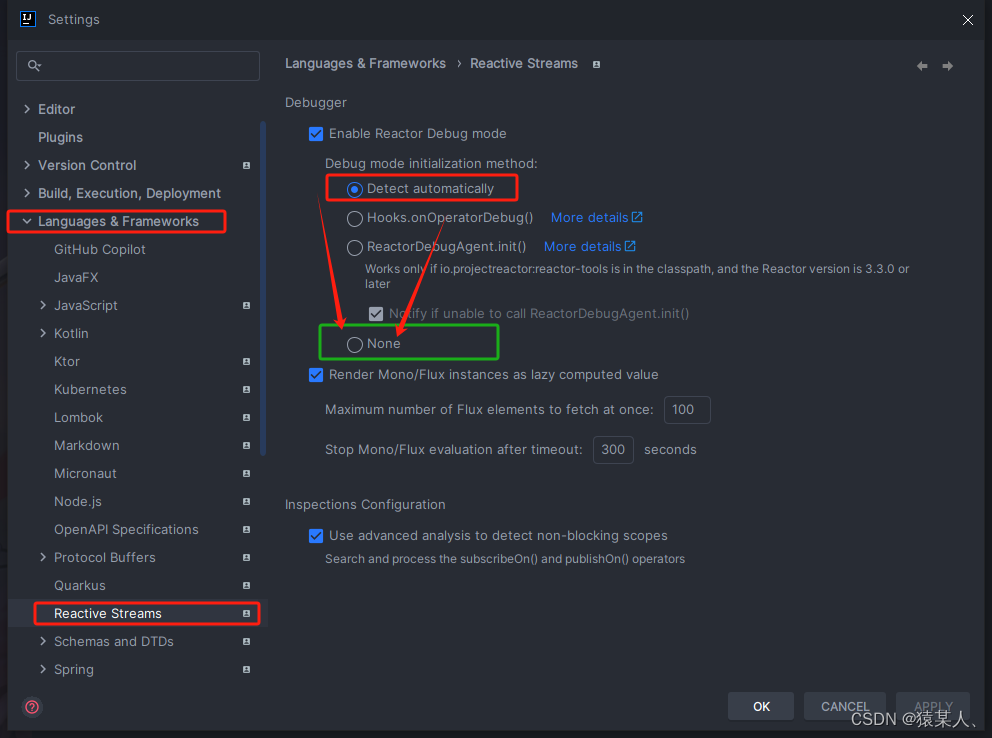
Task: Click project-level icon on OpenAPI Specifications row
Action: point(246,529)
